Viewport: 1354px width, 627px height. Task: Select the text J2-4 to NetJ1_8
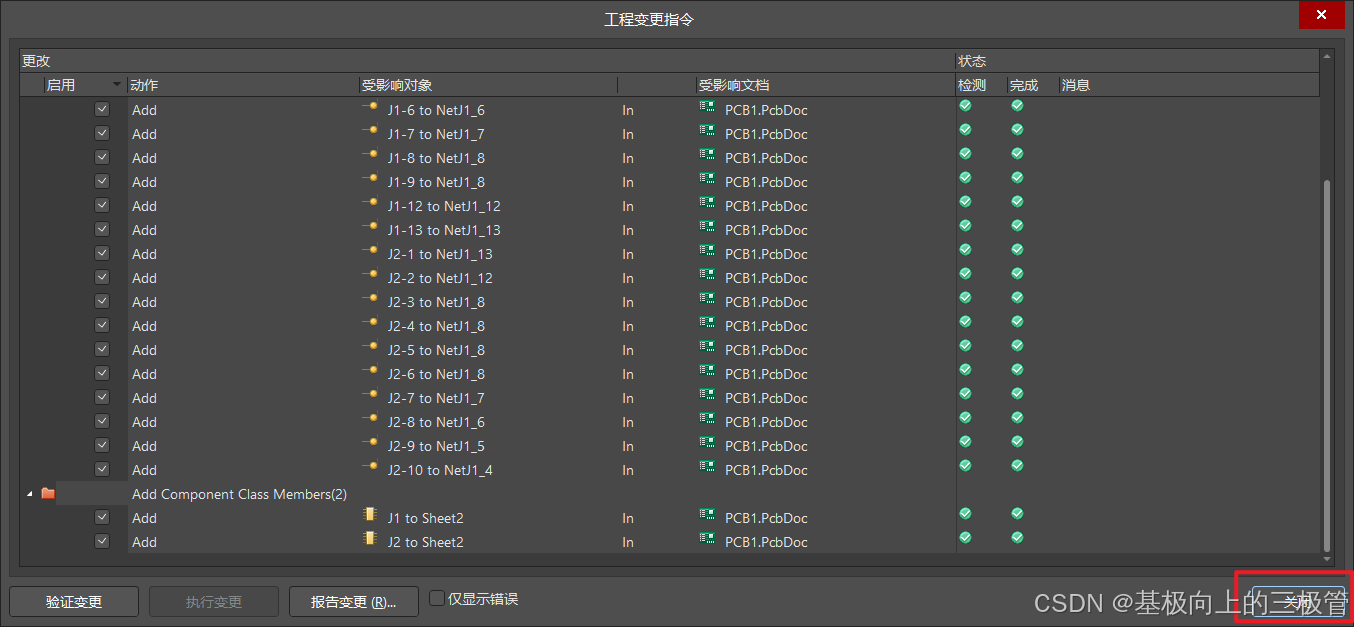[436, 326]
